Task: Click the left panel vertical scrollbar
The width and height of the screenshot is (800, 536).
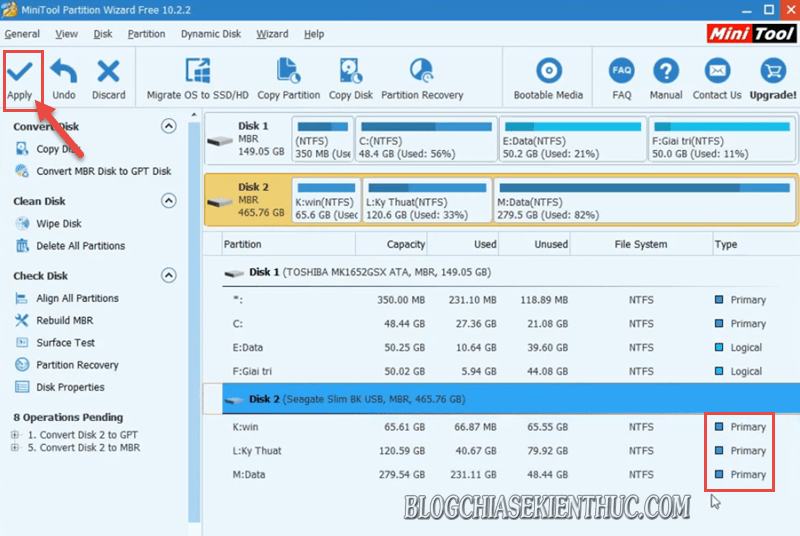Action: click(x=194, y=321)
